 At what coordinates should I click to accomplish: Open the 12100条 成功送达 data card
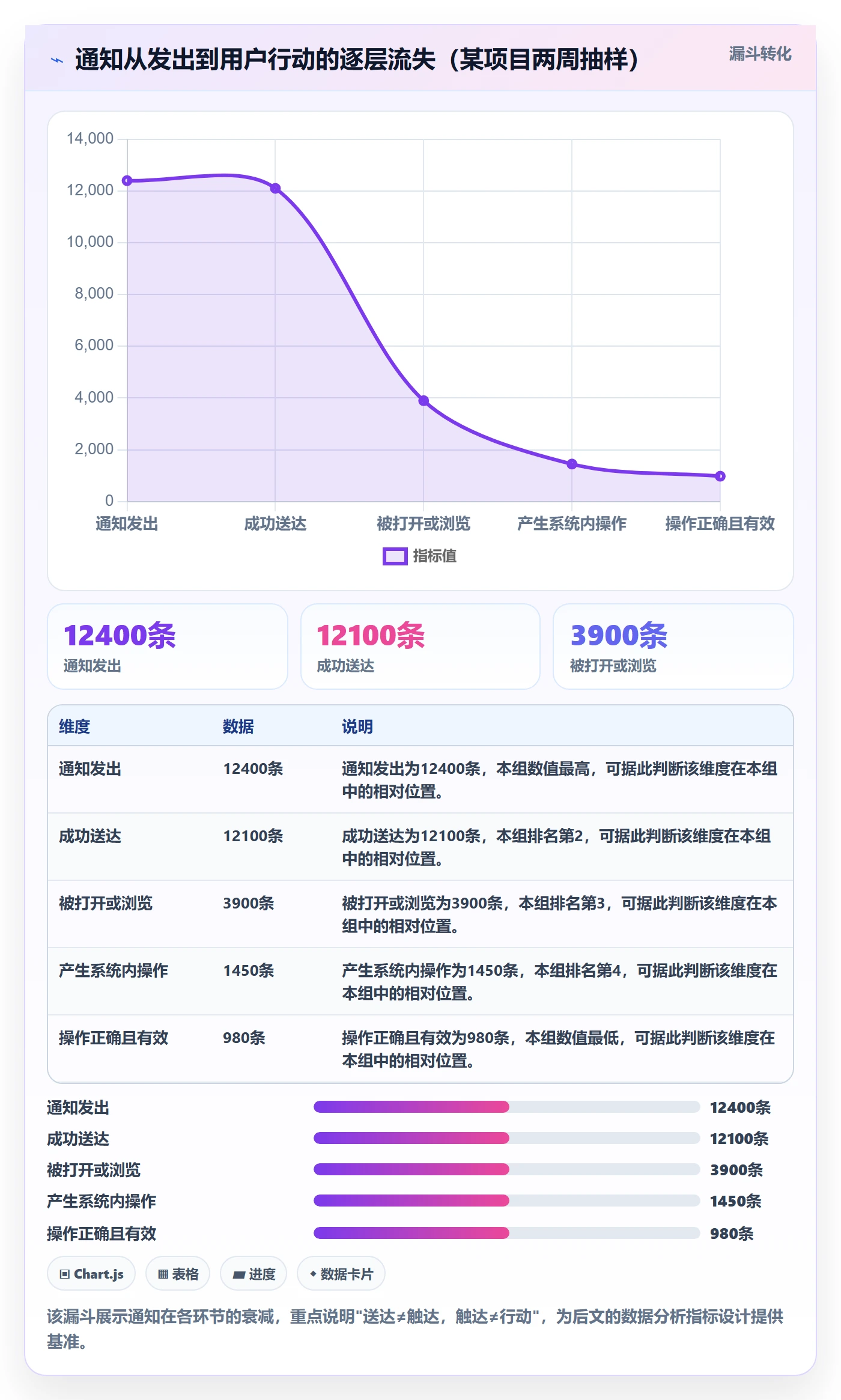point(421,647)
